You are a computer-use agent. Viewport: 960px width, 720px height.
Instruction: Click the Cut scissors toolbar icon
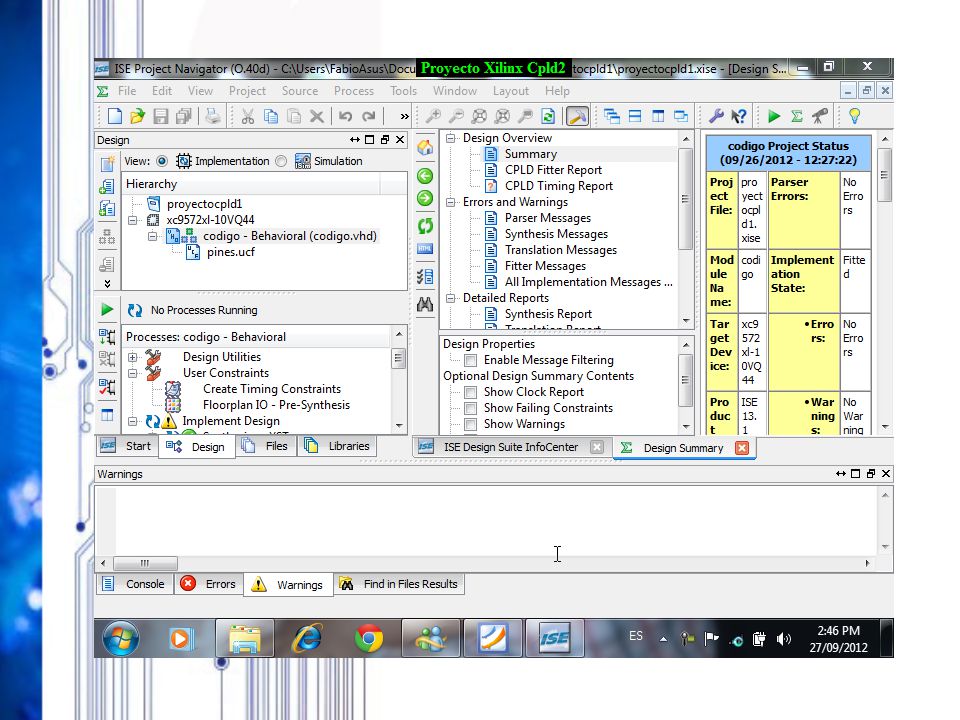(x=248, y=116)
